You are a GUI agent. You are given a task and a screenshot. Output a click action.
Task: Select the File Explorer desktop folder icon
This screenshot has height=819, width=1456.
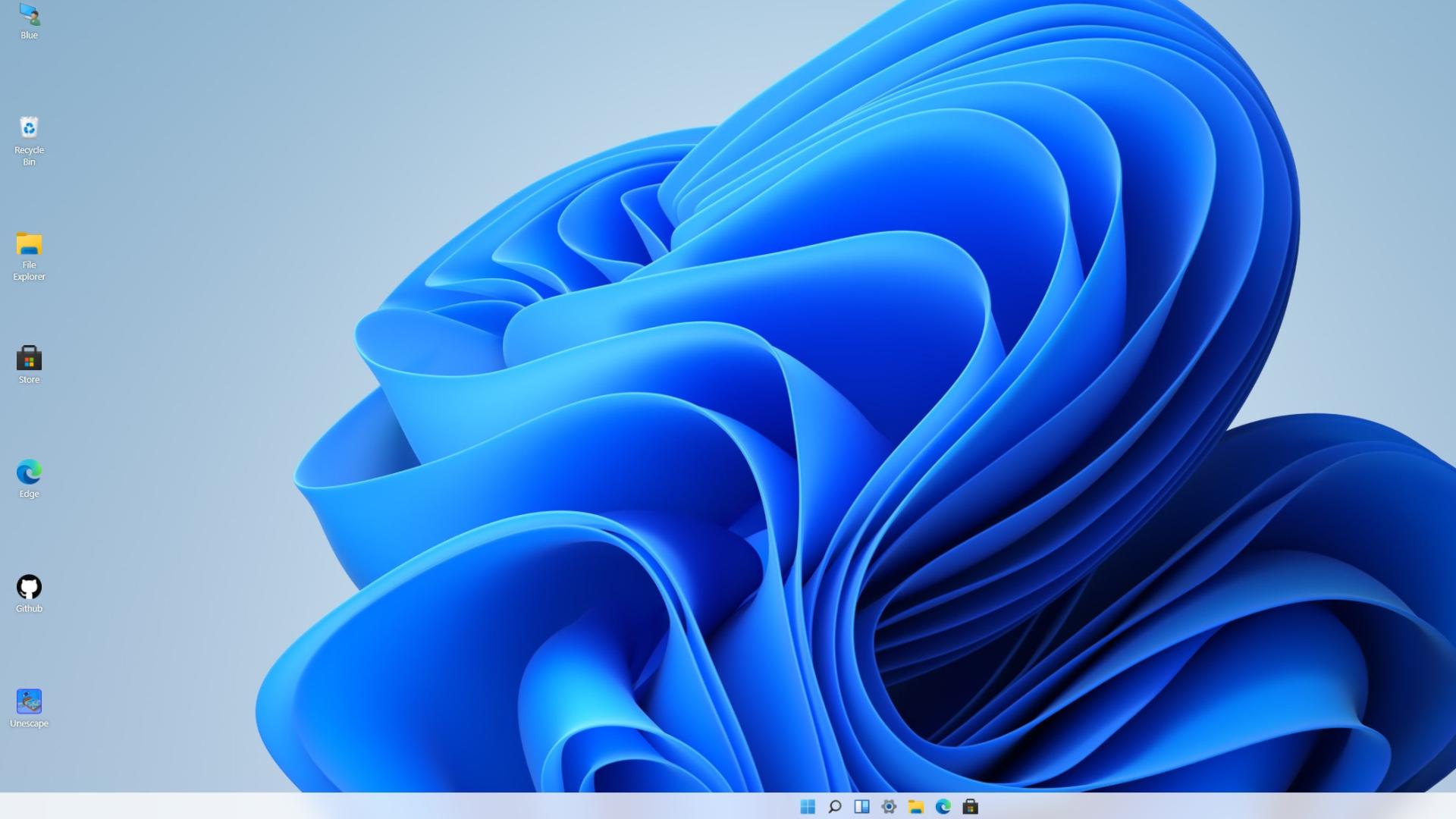coord(29,243)
